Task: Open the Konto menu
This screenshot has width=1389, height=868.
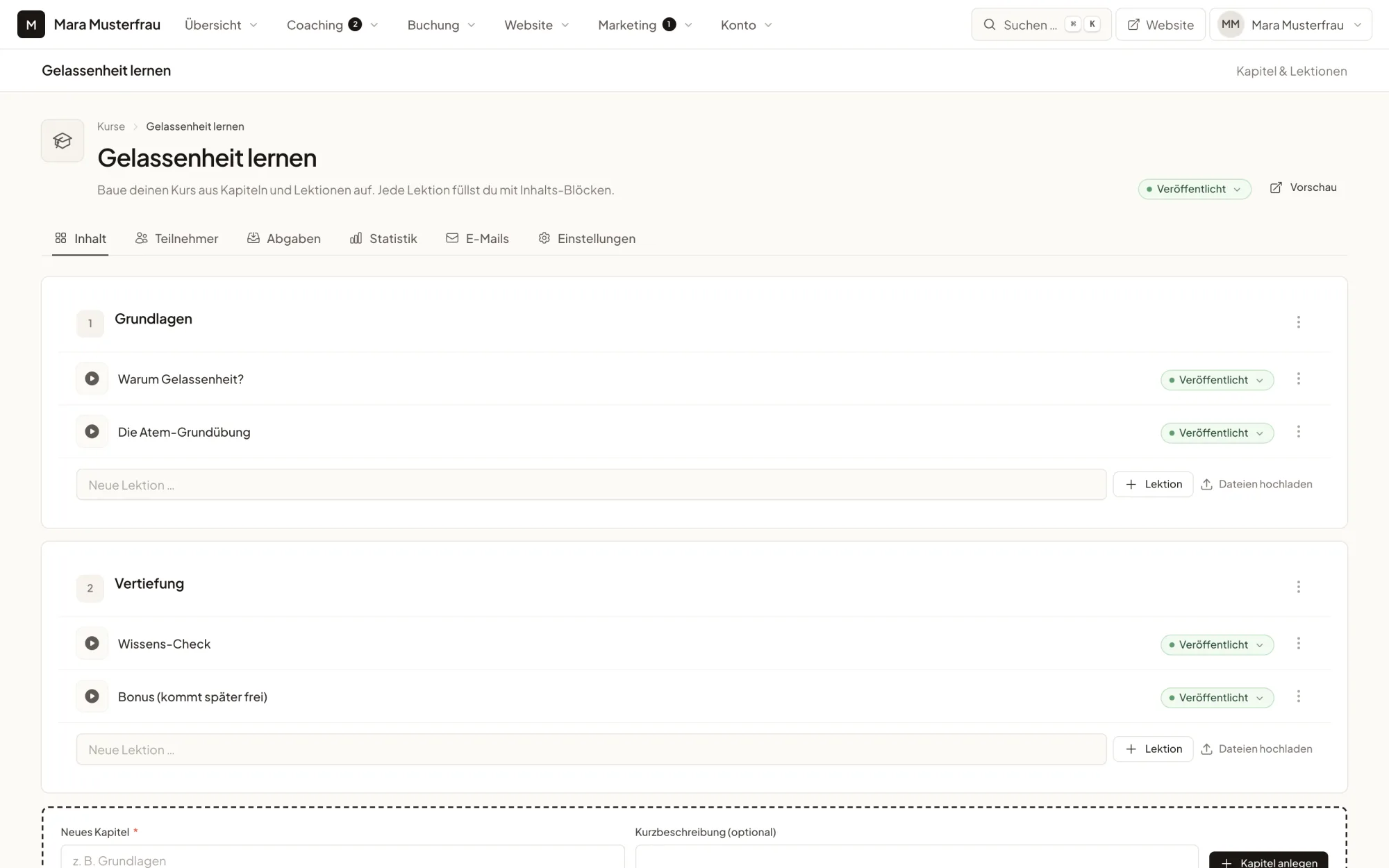Action: pyautogui.click(x=746, y=25)
